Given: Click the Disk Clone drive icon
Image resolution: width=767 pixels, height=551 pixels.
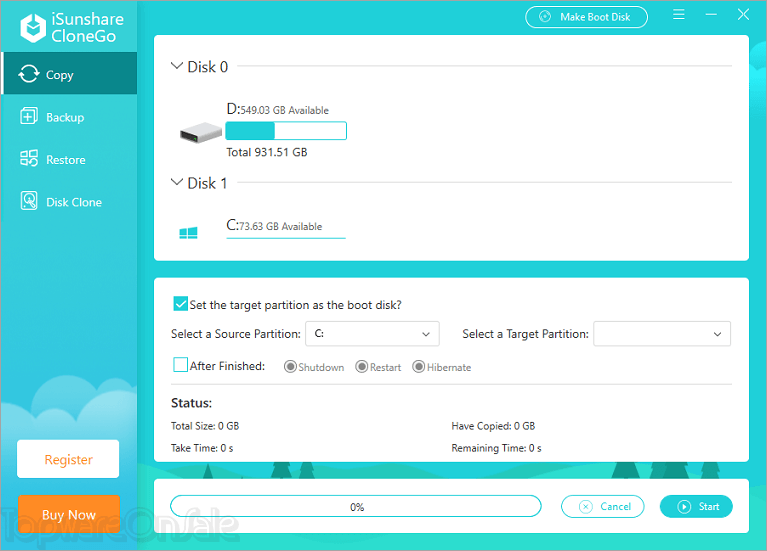Looking at the screenshot, I should [29, 201].
